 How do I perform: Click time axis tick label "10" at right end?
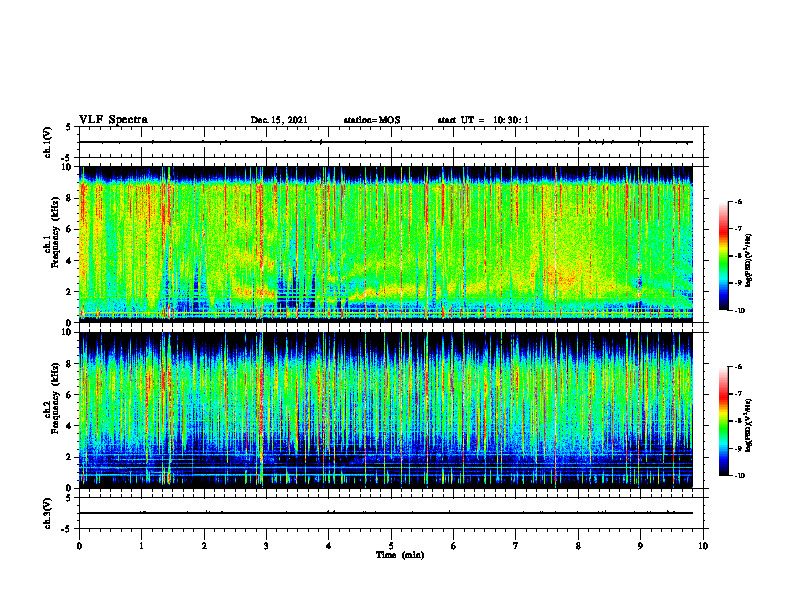pyautogui.click(x=703, y=546)
